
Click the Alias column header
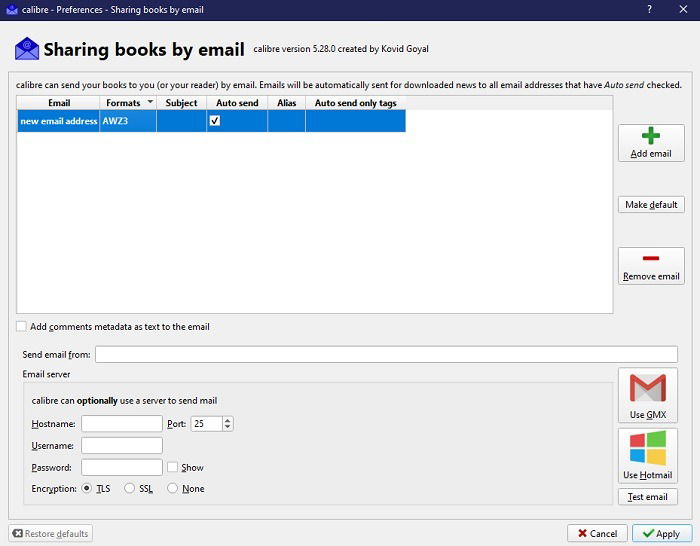[286, 103]
